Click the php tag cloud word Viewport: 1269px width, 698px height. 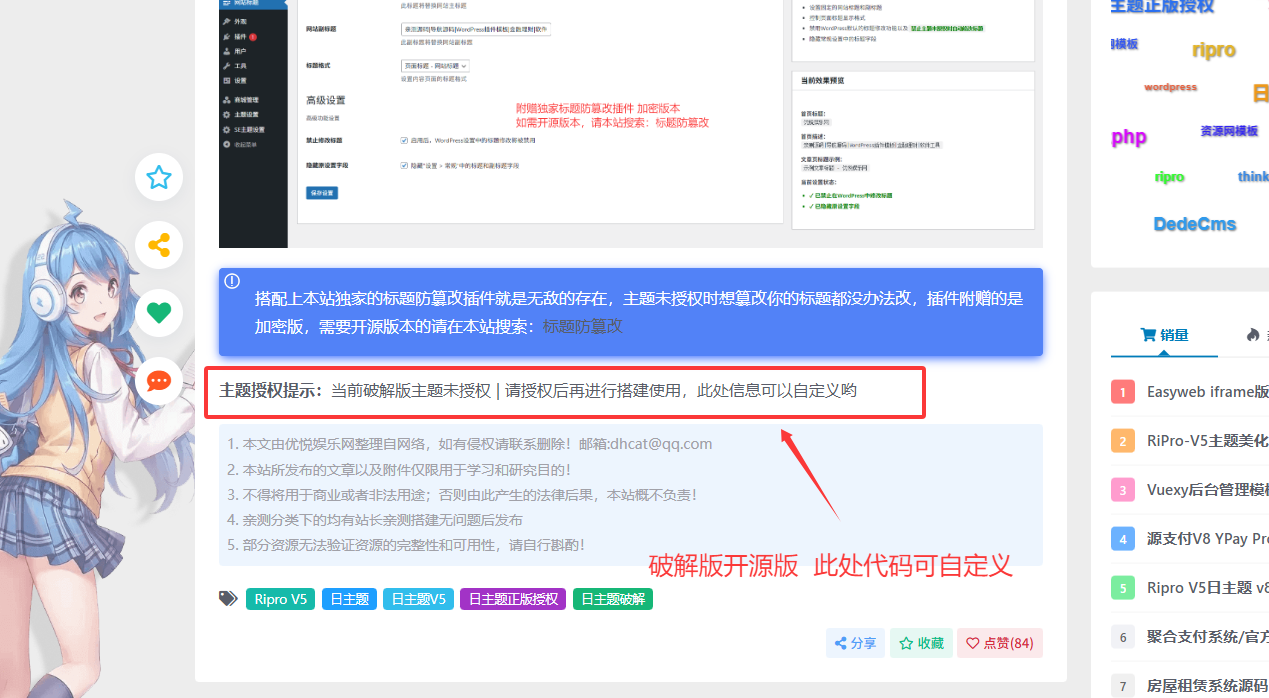pyautogui.click(x=1129, y=137)
